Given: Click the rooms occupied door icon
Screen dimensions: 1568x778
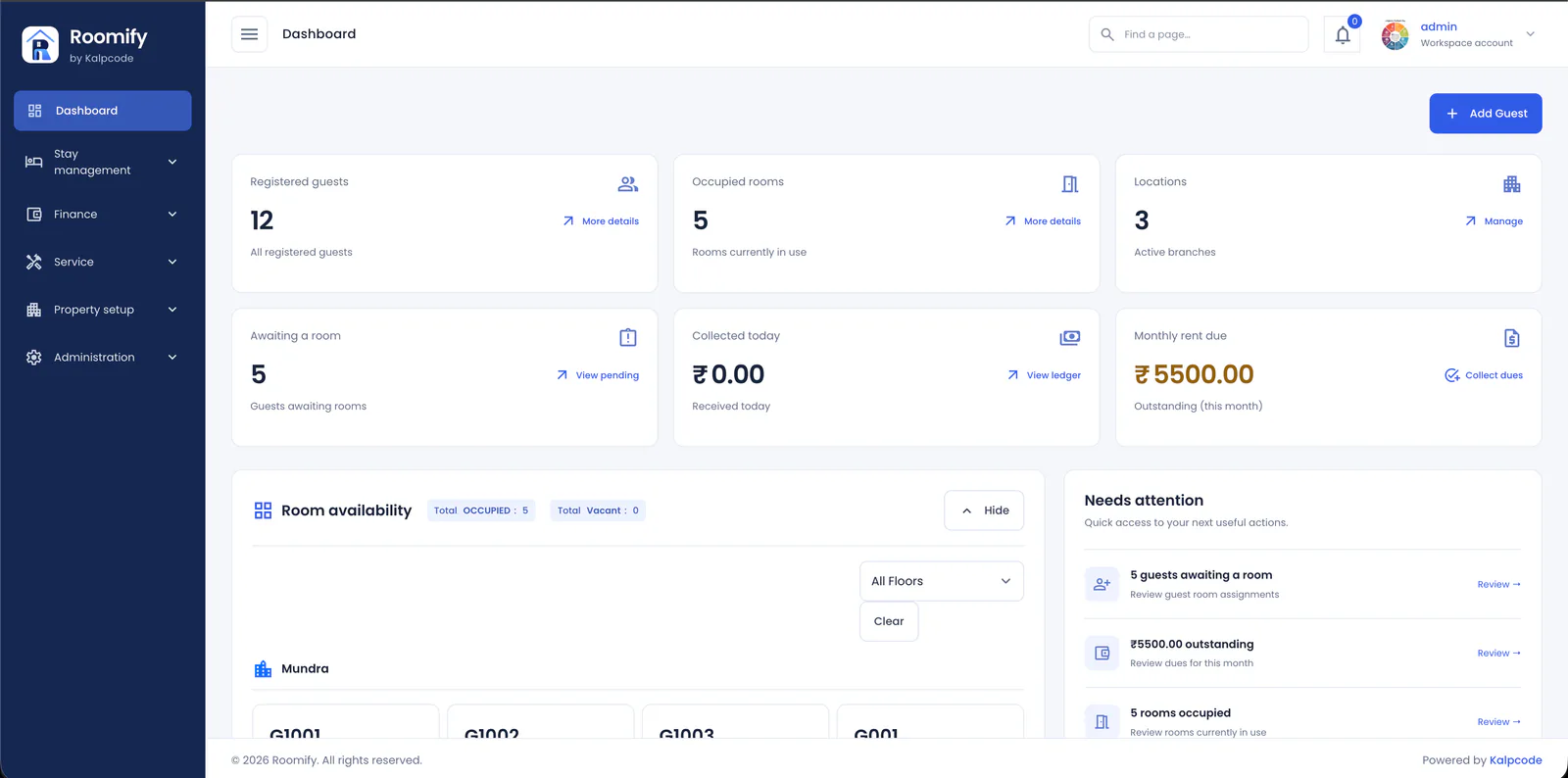Looking at the screenshot, I should tap(1102, 721).
